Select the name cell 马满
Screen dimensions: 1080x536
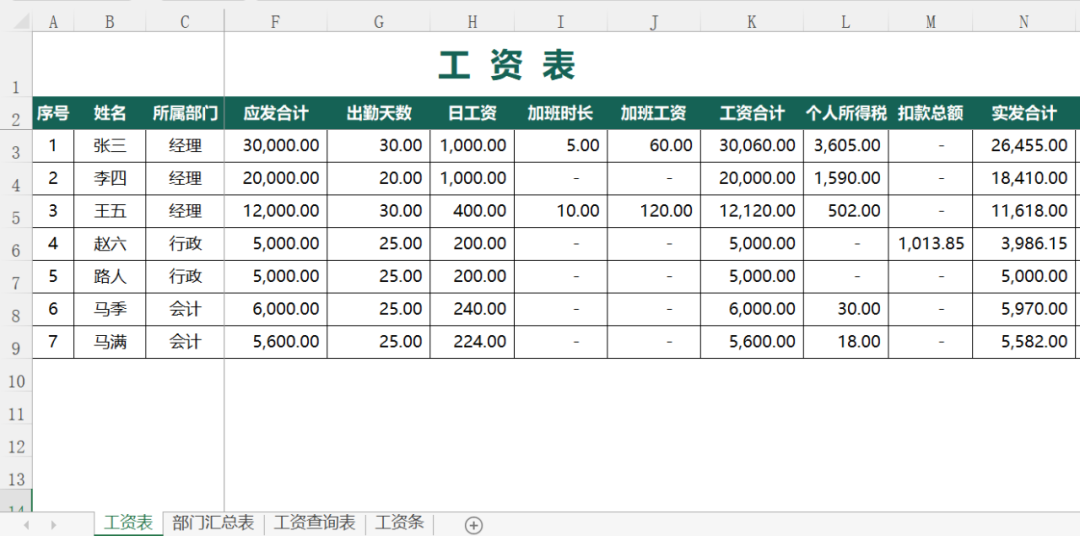110,342
